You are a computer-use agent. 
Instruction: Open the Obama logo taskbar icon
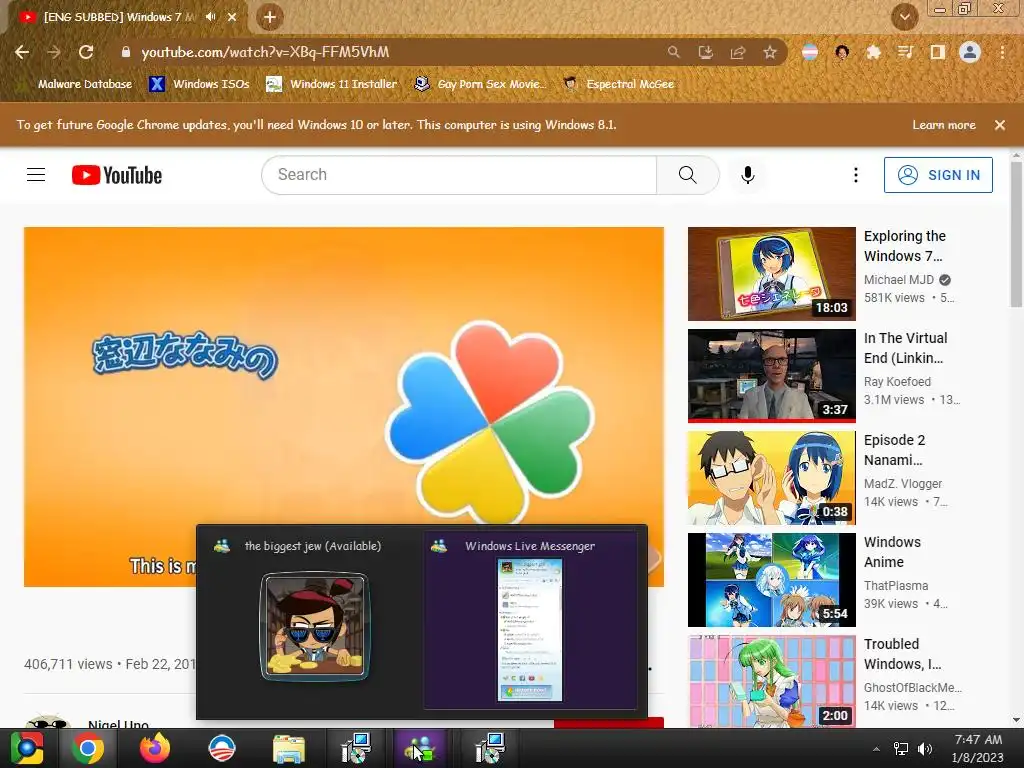coord(221,748)
